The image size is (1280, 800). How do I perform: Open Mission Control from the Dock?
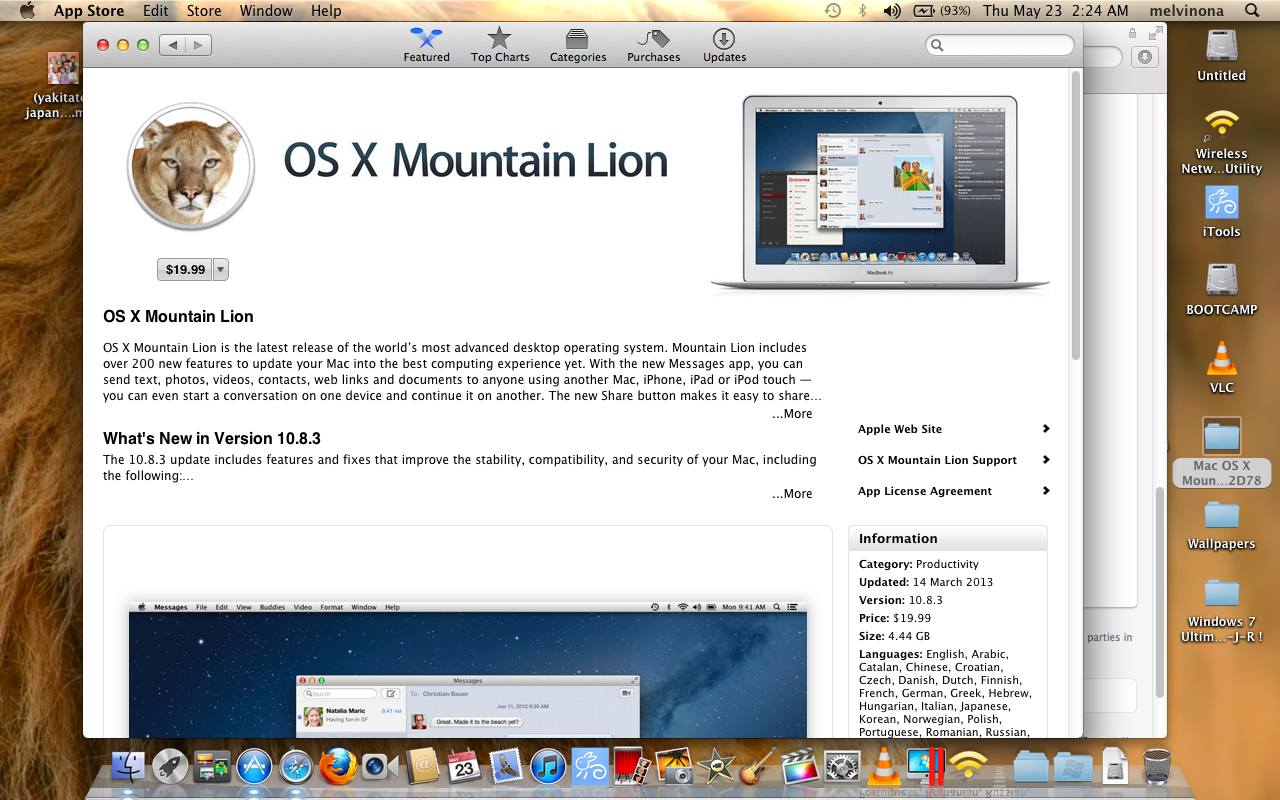[212, 767]
